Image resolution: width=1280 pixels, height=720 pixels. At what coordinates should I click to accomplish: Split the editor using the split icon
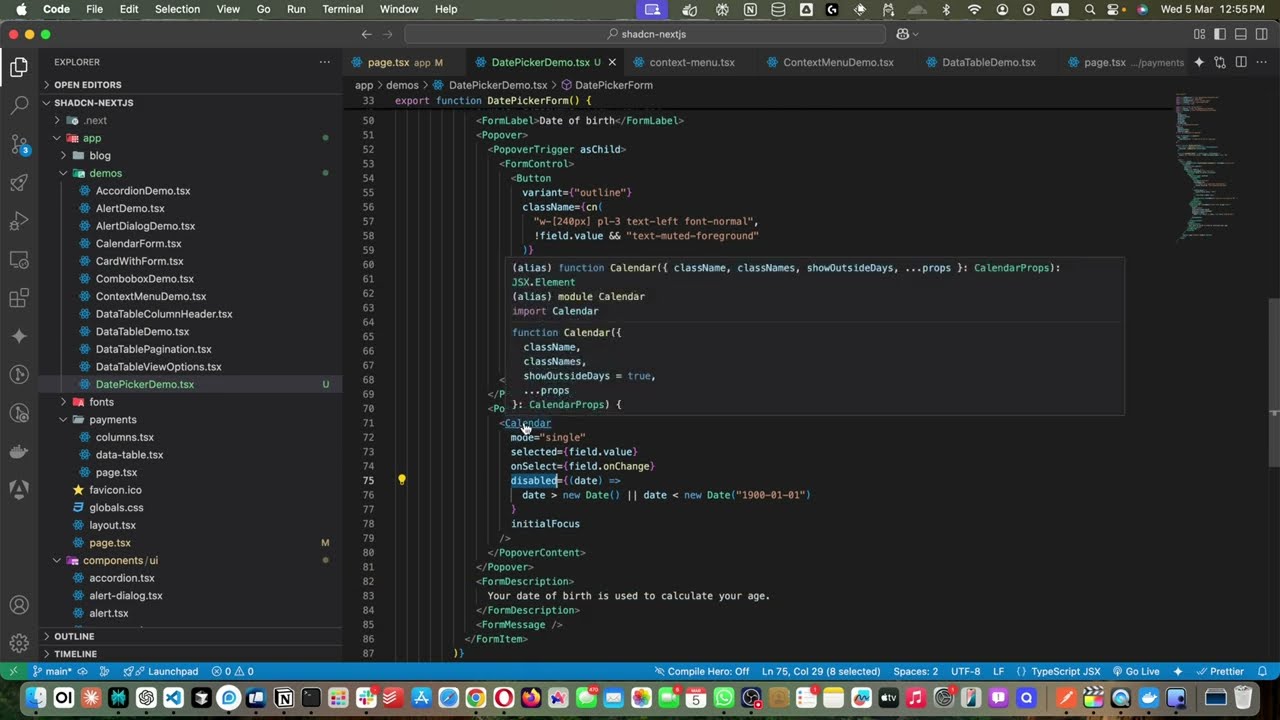[x=1241, y=62]
